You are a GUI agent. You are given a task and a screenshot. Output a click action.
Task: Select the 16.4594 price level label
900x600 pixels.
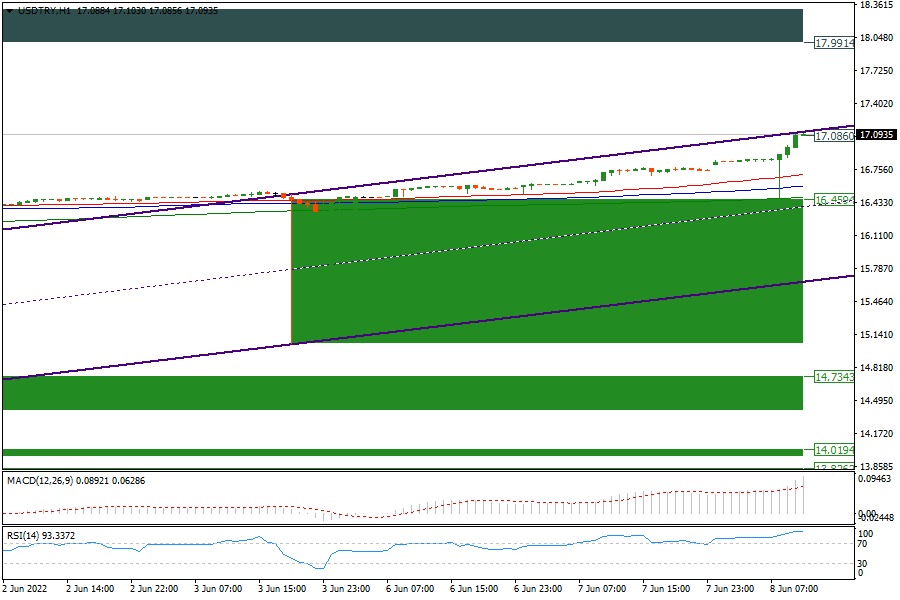coord(833,200)
